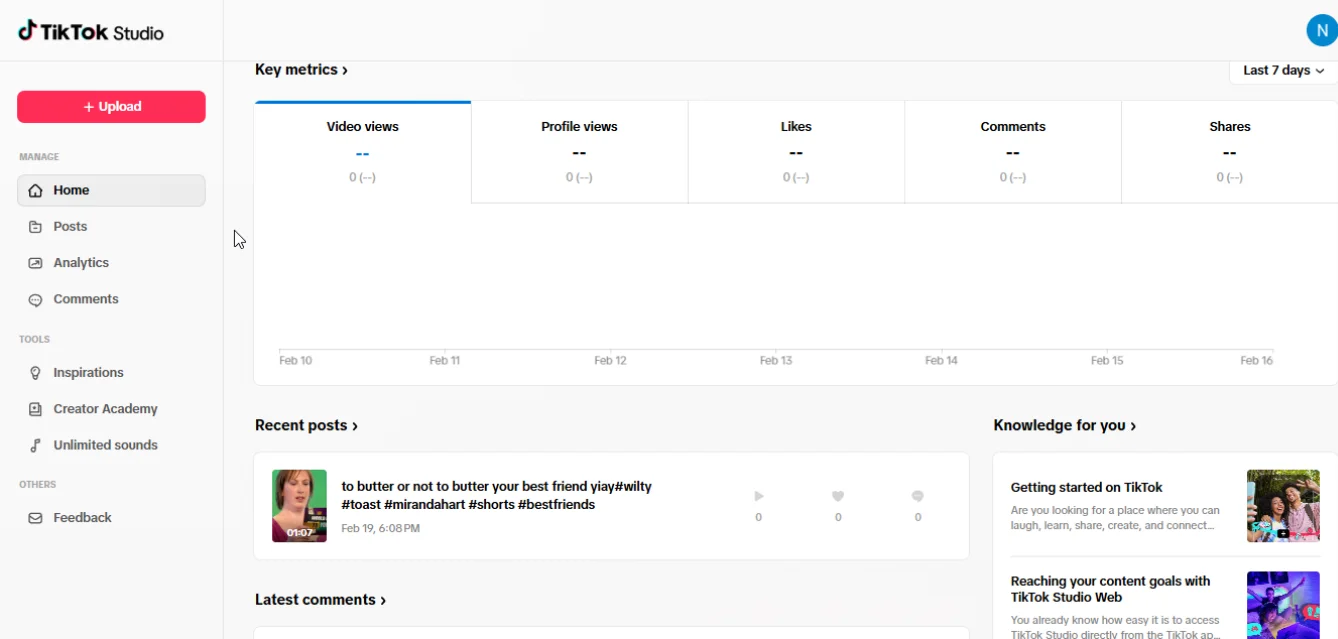1338x639 pixels.
Task: Click the Feedback envelope icon
Action: [x=35, y=518]
